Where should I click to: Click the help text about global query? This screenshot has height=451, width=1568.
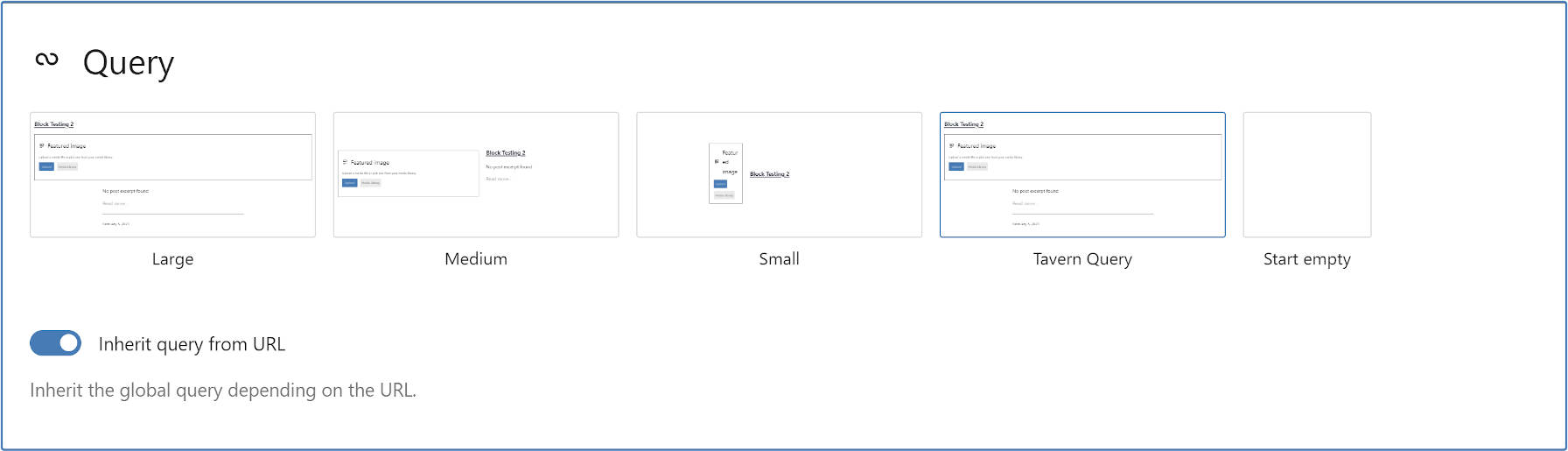[x=223, y=391]
